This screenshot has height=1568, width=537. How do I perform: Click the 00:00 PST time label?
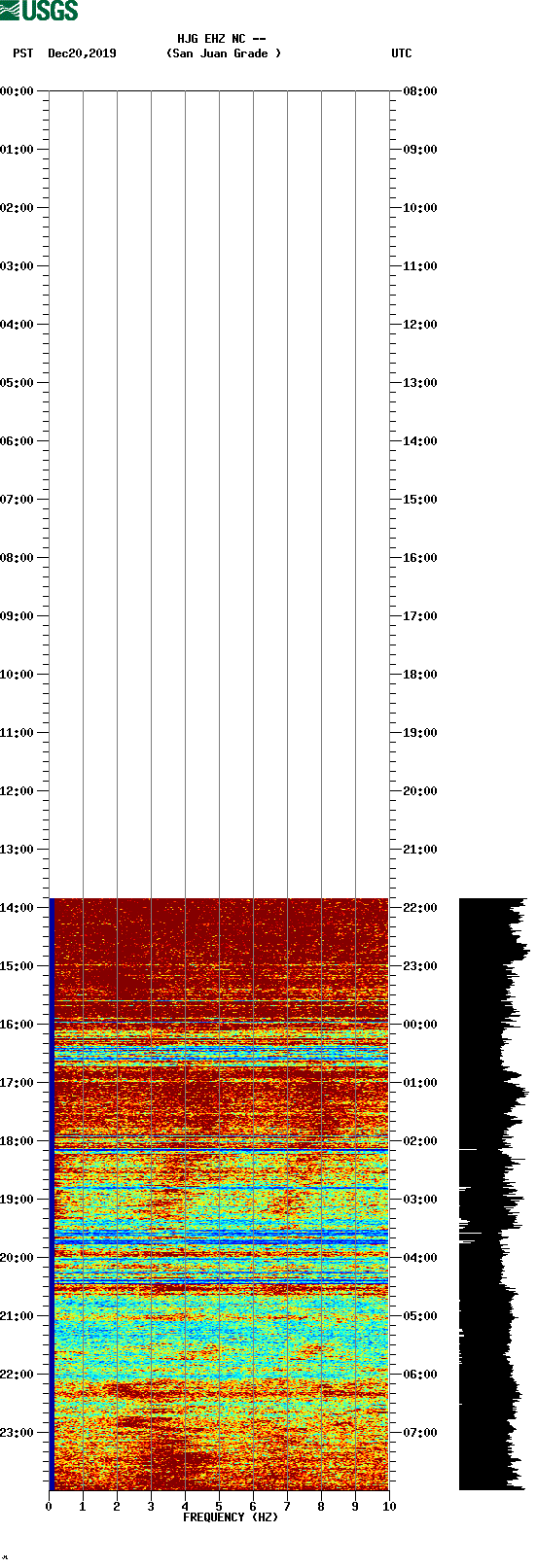pos(17,91)
